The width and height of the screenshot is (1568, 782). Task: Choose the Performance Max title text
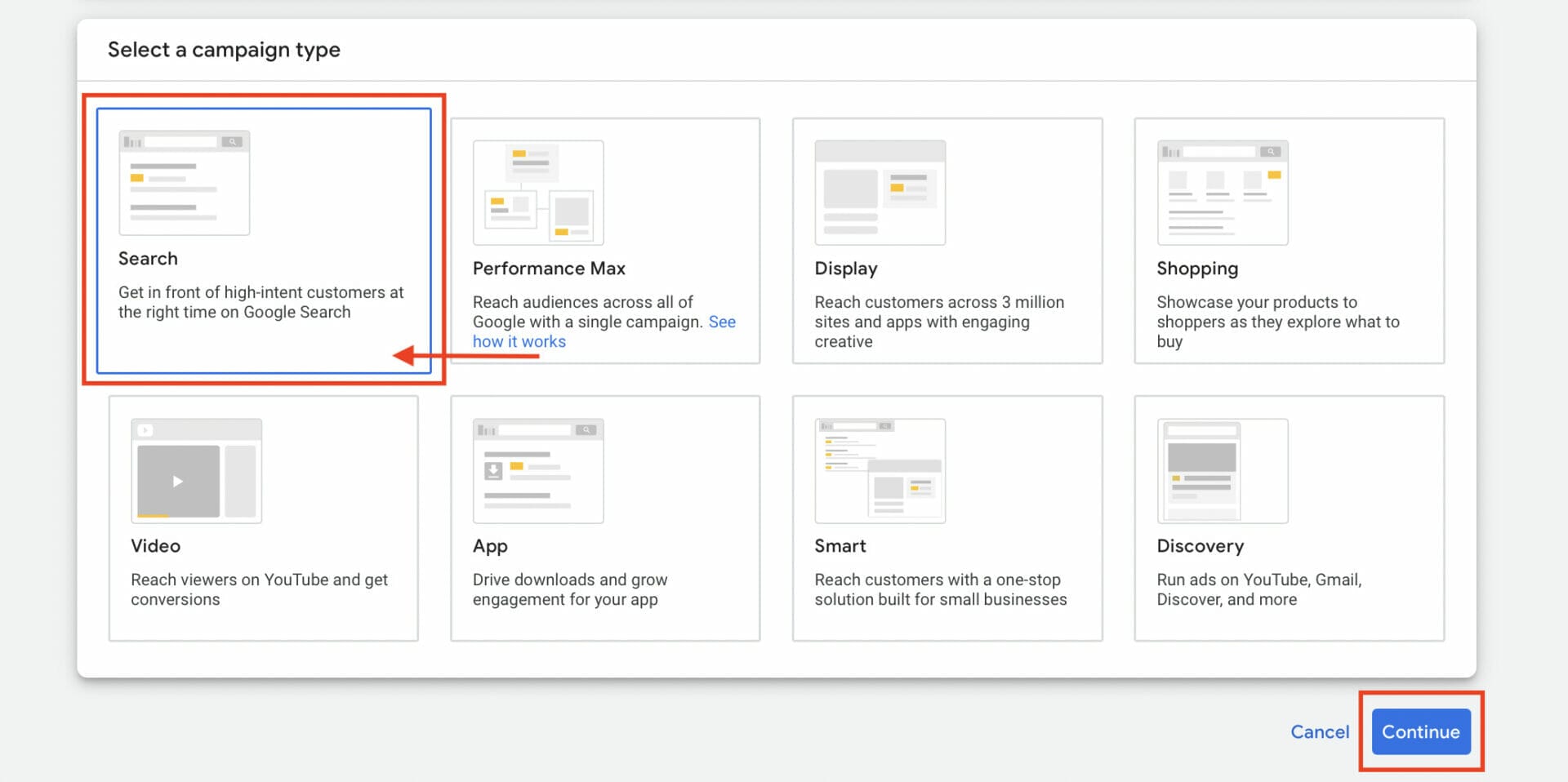[549, 269]
